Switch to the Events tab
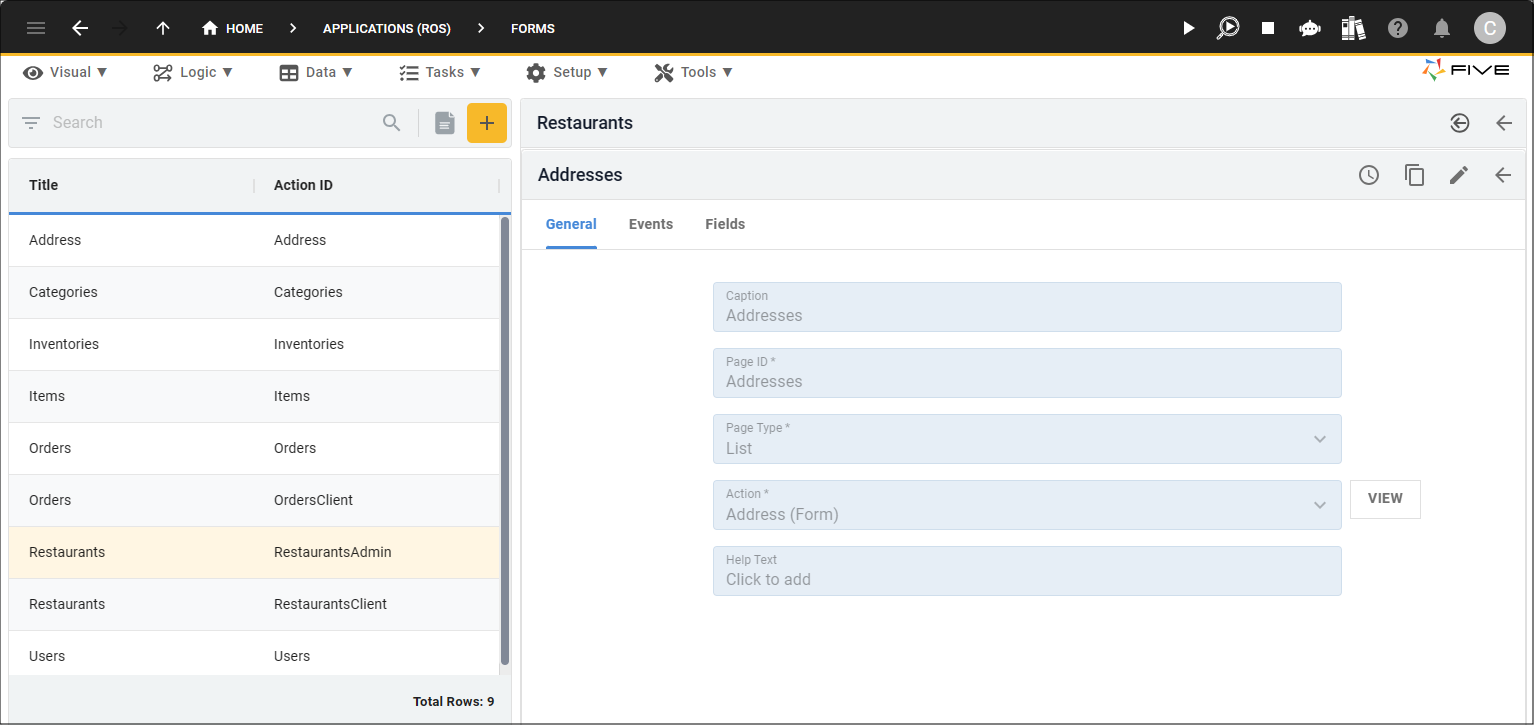 click(x=651, y=224)
